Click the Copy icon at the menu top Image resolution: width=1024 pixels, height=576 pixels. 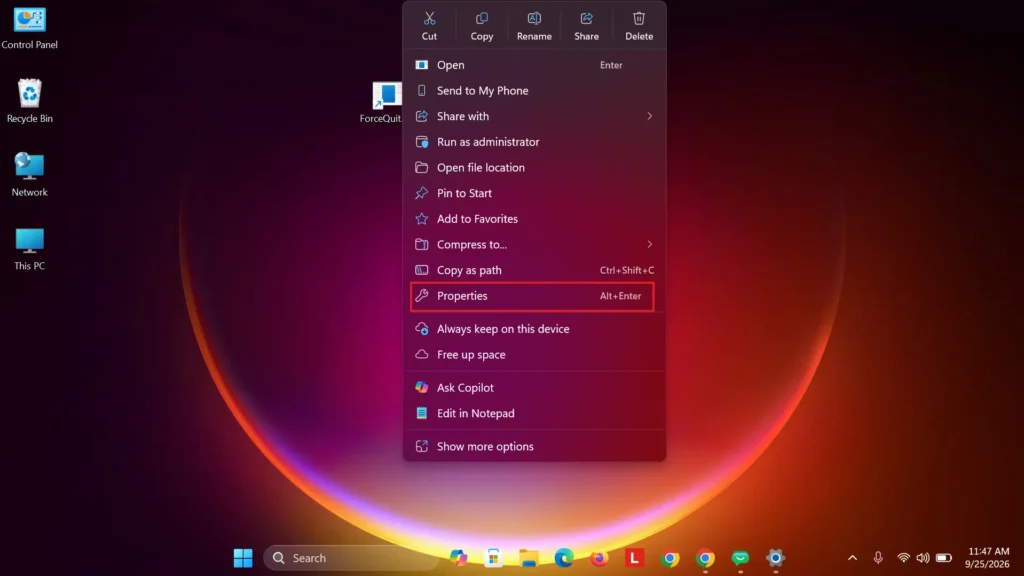click(482, 18)
